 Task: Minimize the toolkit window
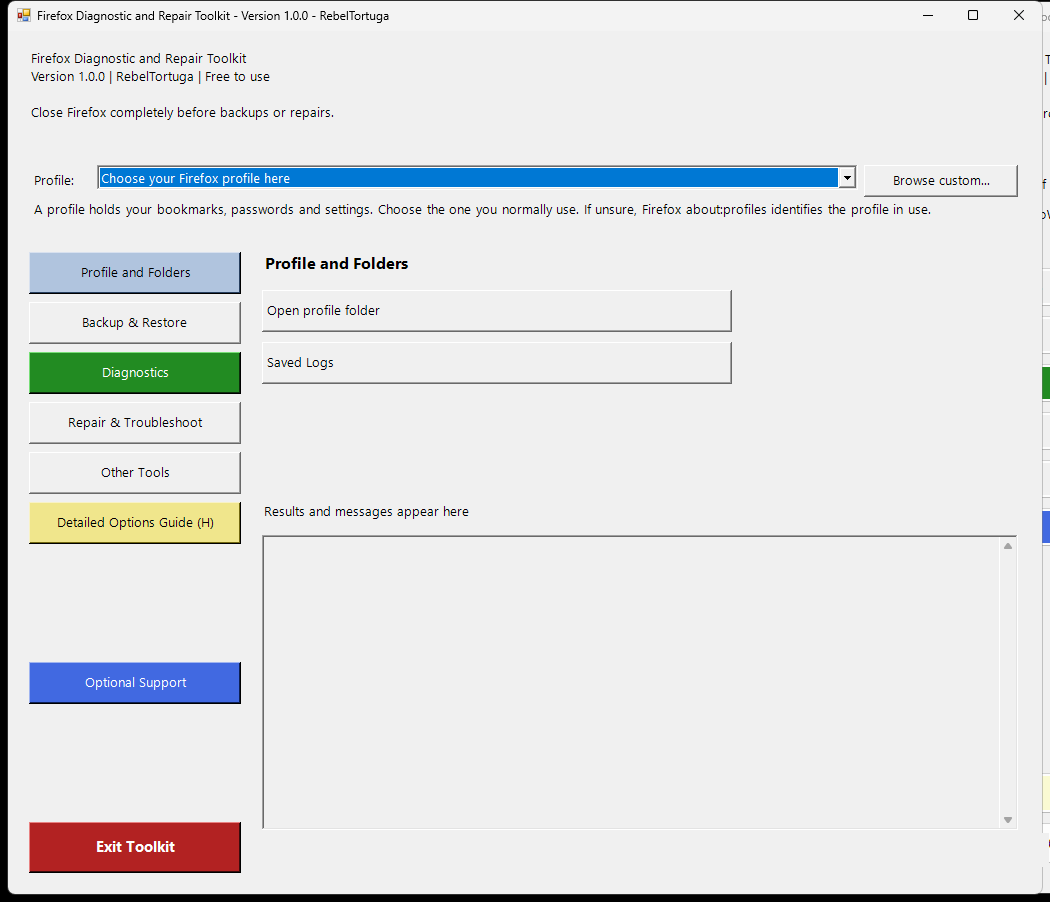[x=928, y=15]
